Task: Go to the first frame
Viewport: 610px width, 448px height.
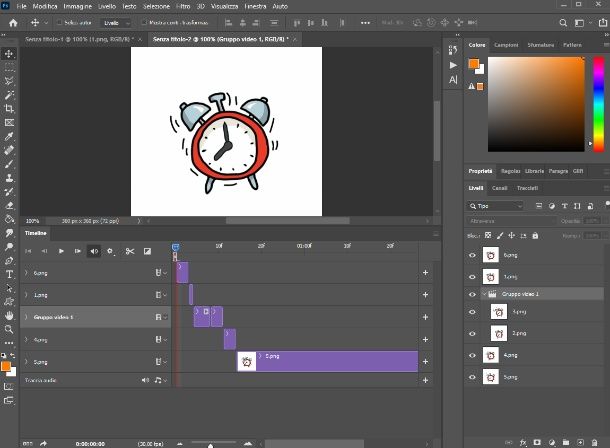Action: [28, 251]
